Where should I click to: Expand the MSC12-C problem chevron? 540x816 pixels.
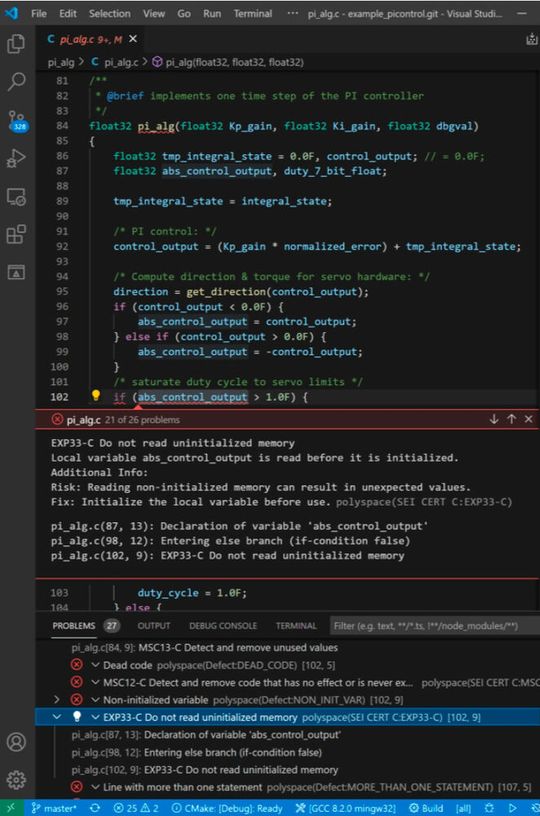95,682
